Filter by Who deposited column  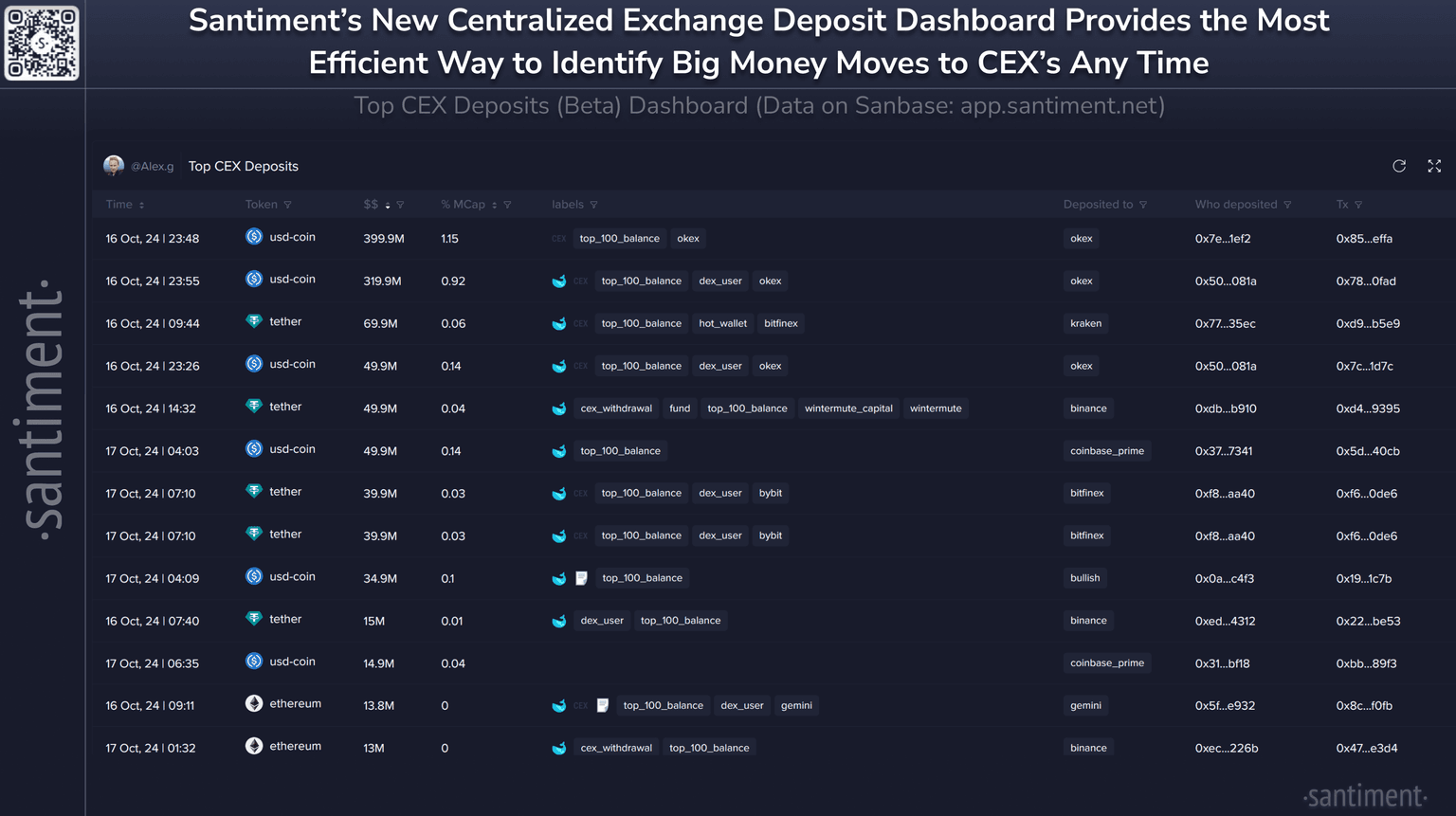1287,205
